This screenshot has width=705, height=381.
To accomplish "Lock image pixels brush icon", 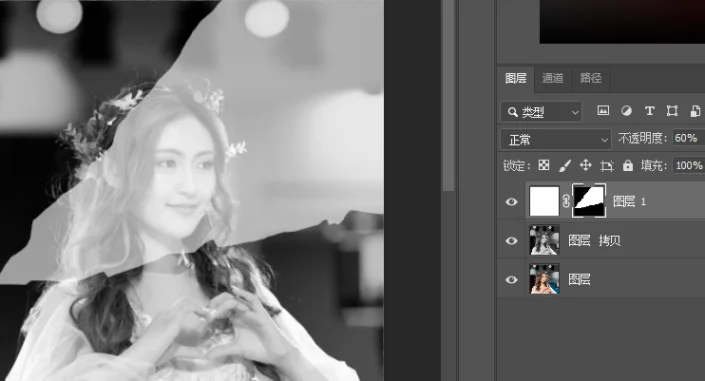I will coord(565,166).
